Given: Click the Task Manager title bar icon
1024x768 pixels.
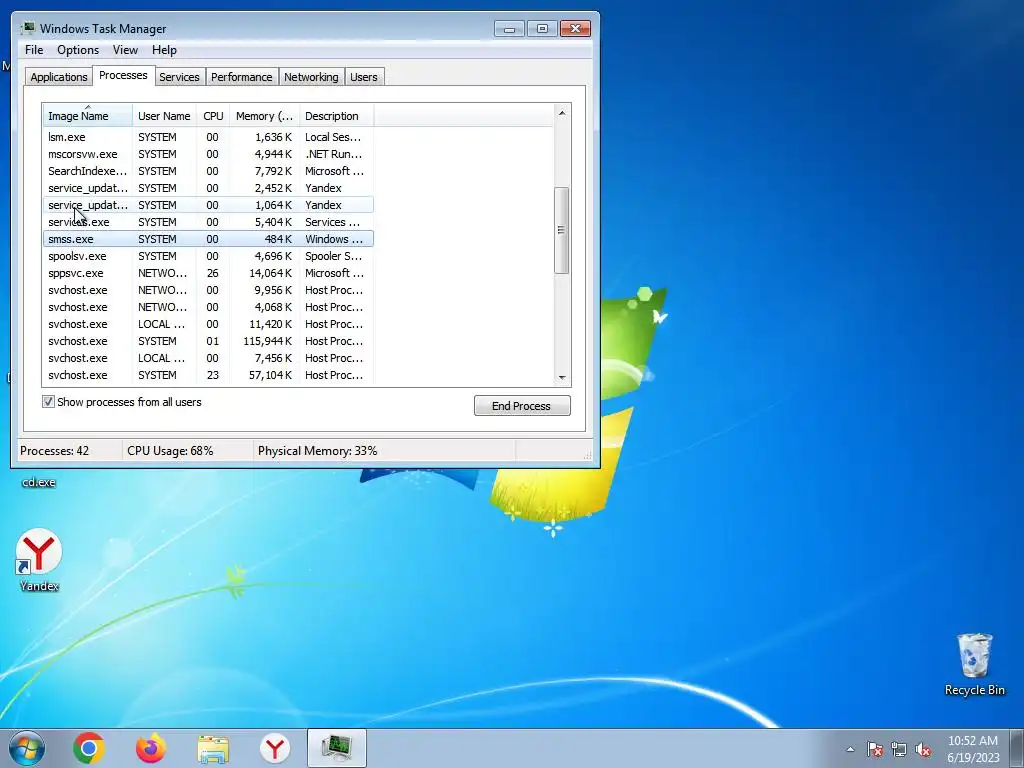Looking at the screenshot, I should (27, 28).
